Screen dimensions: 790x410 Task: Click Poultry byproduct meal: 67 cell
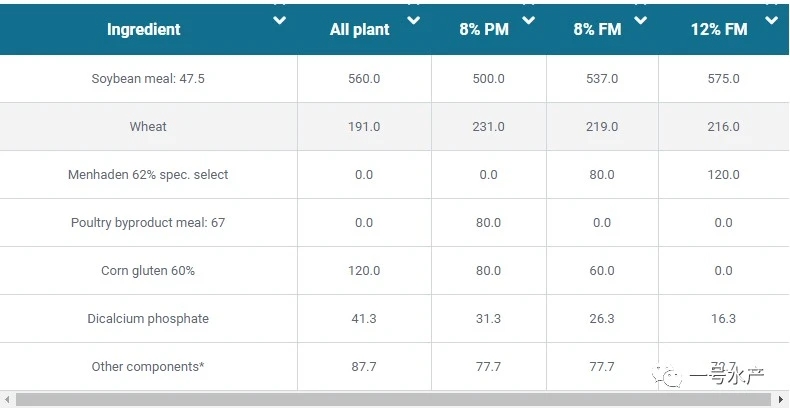[148, 223]
